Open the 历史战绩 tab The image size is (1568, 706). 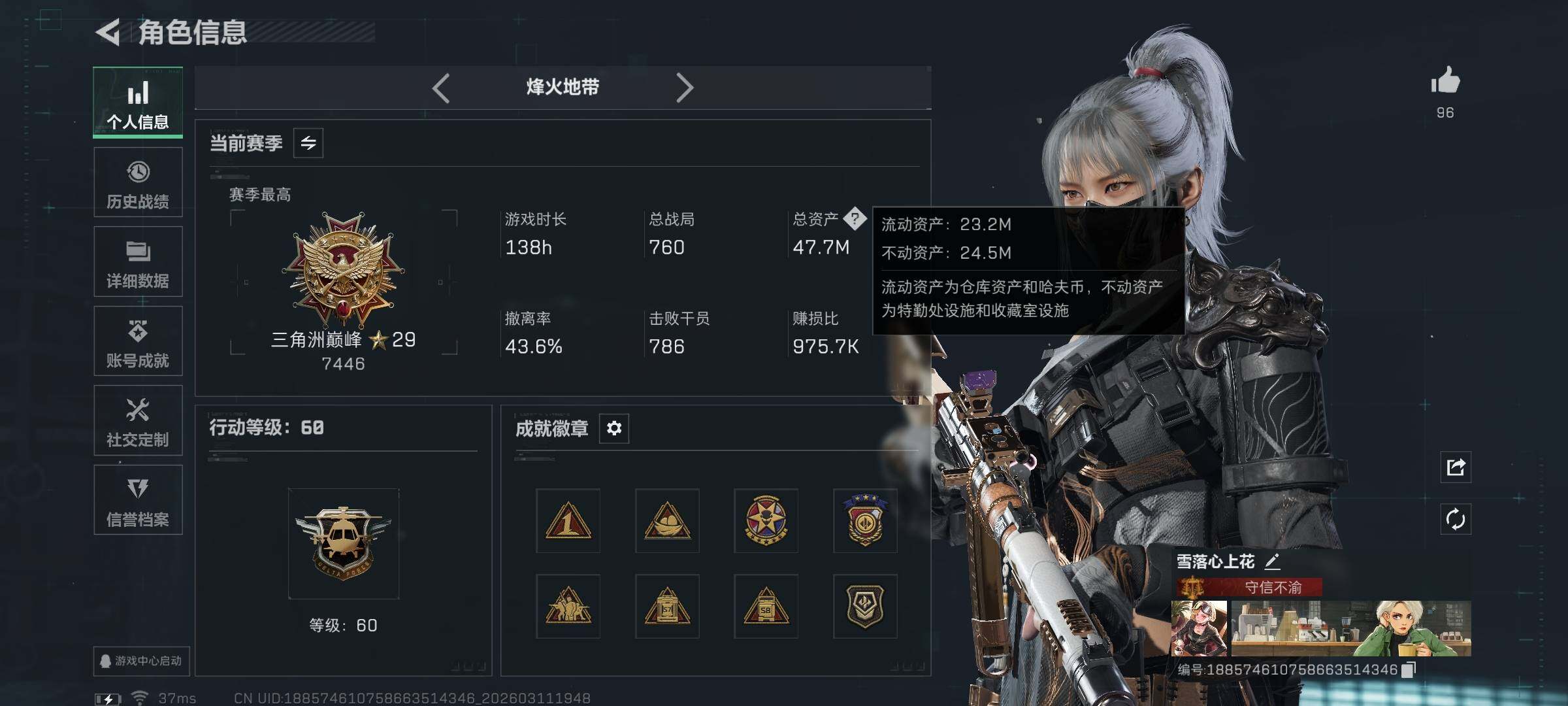coord(138,182)
